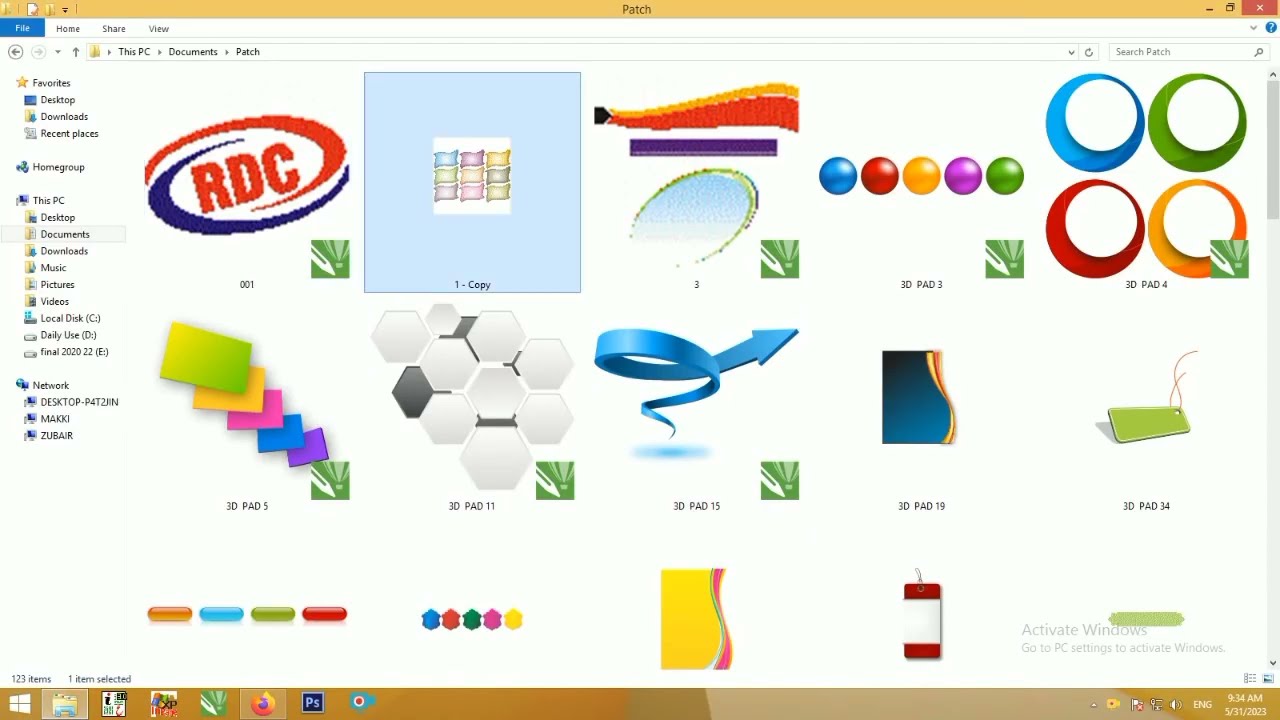1280x720 pixels.
Task: Click 'Documents' in address bar
Action: [193, 52]
